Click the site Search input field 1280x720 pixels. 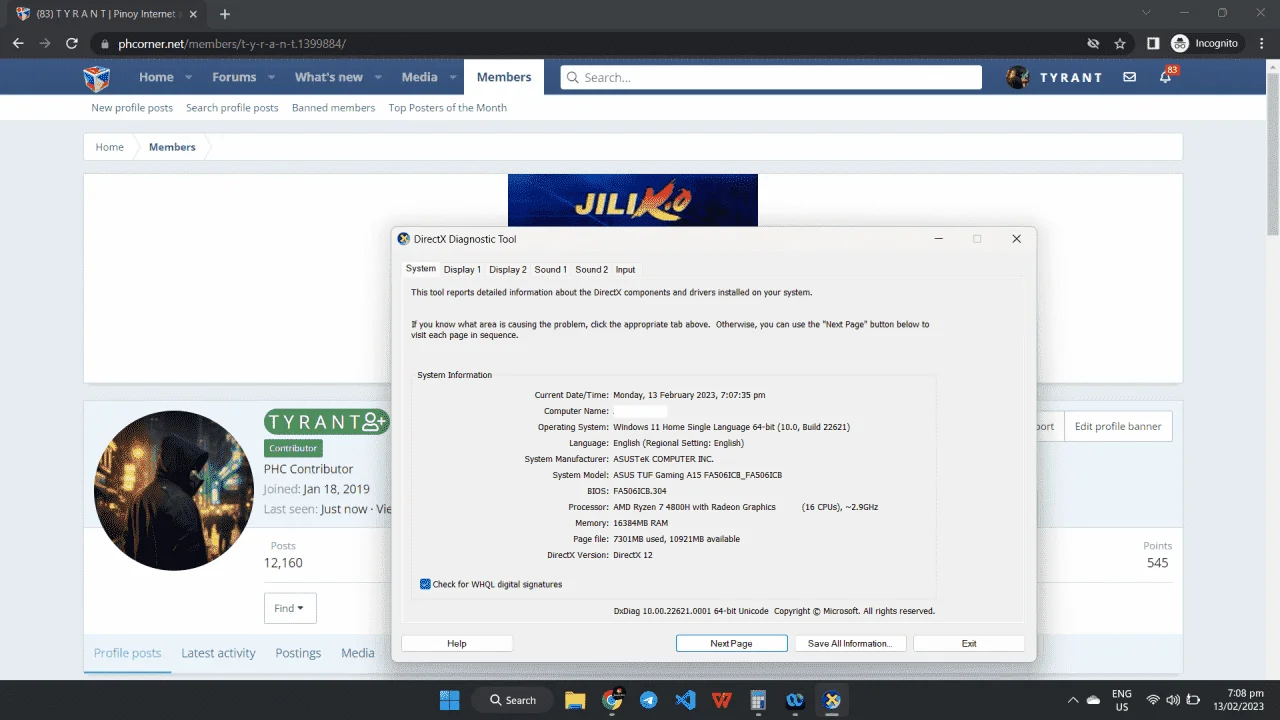(771, 77)
